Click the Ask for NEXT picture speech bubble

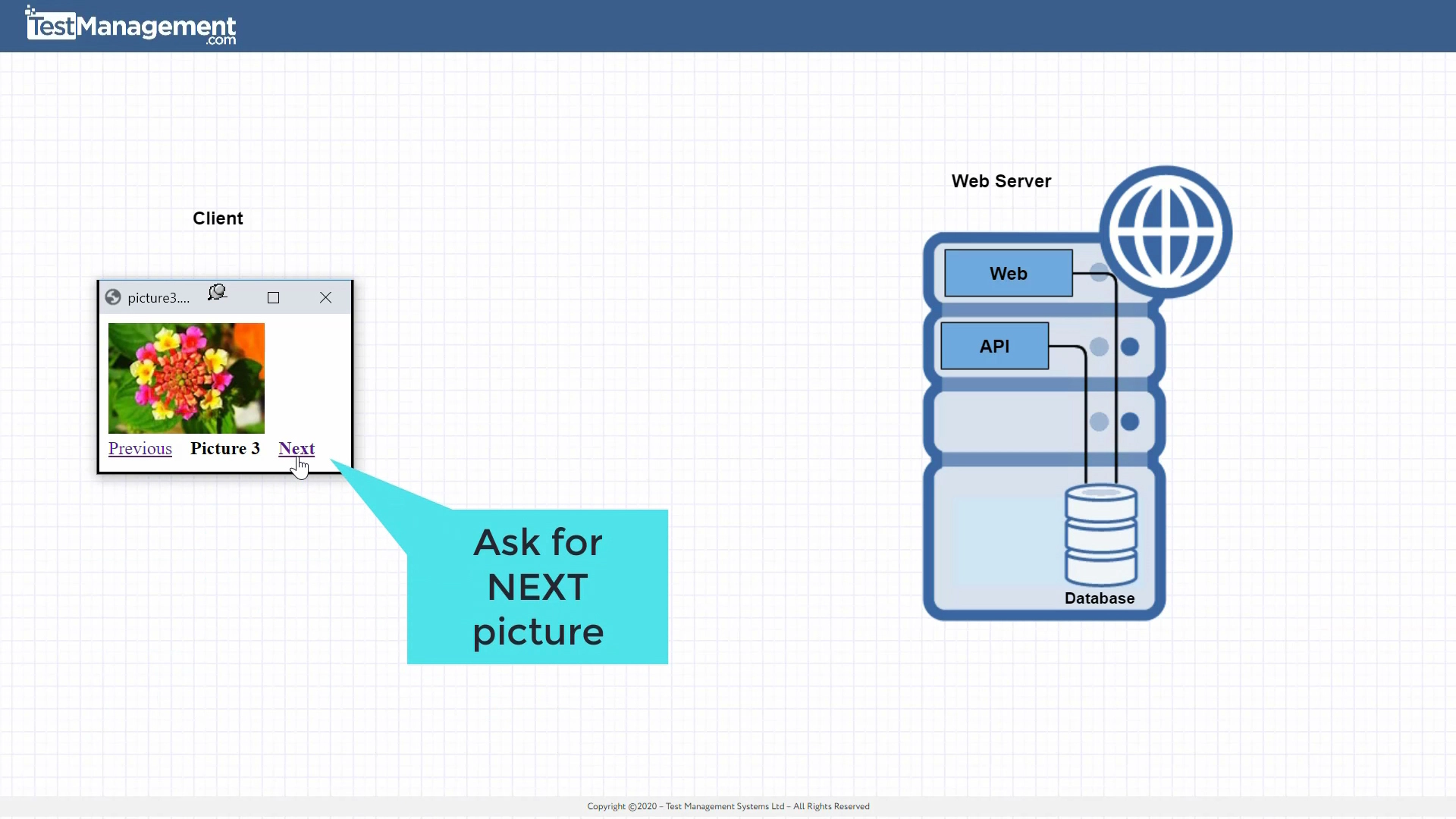click(x=537, y=586)
